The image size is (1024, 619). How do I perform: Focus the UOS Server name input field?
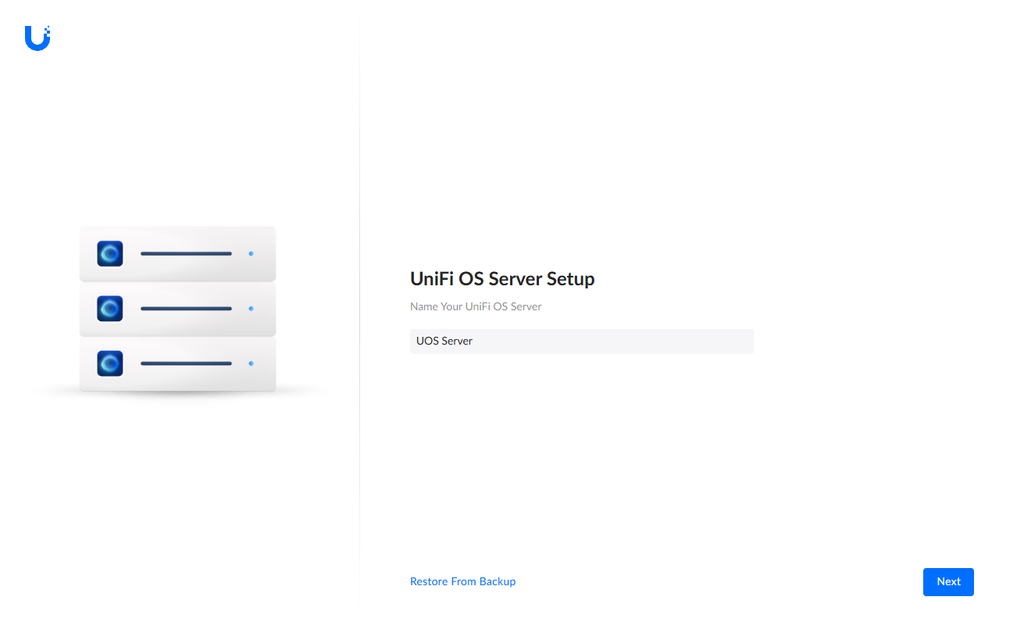click(x=581, y=341)
